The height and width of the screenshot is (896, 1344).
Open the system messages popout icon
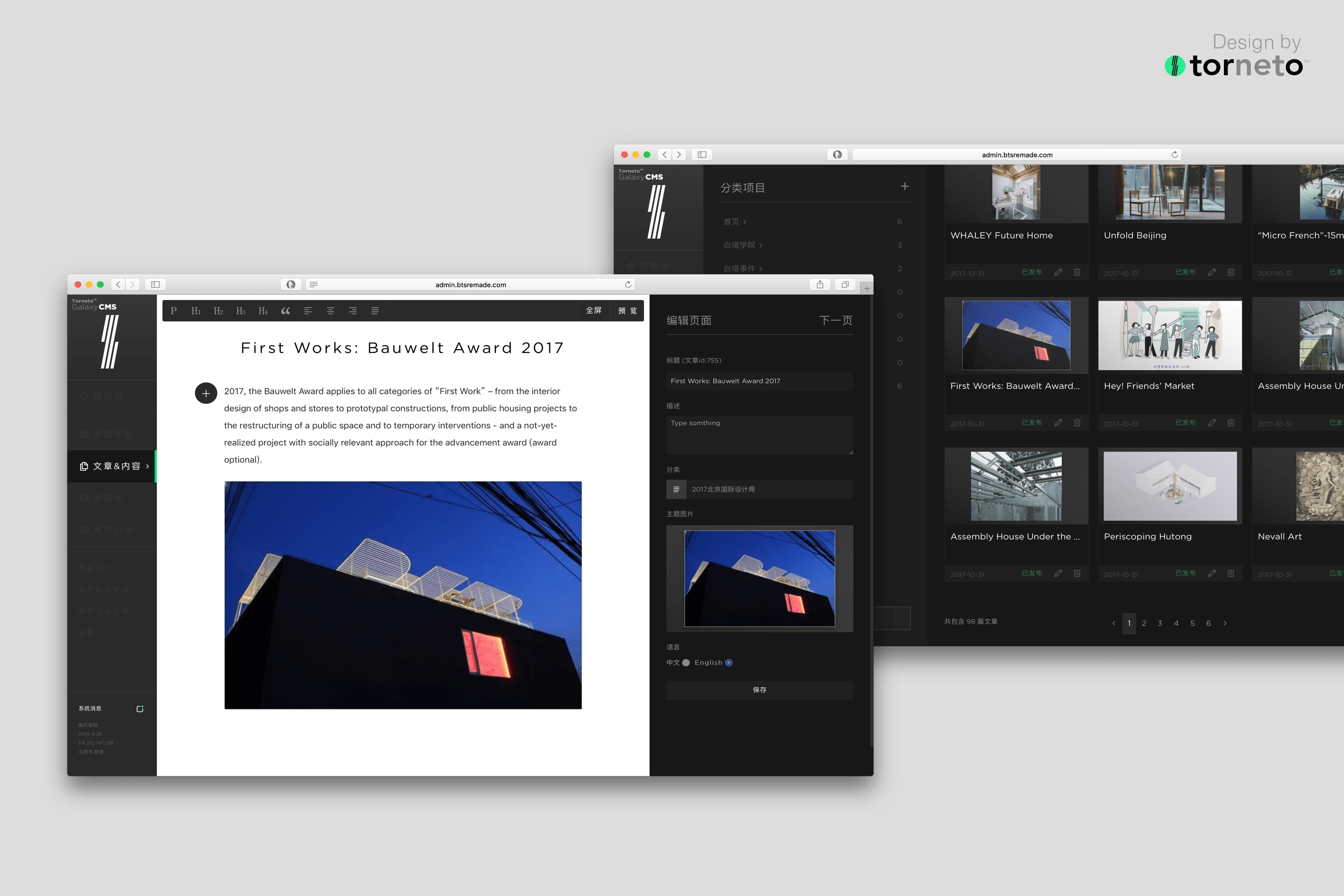click(140, 709)
